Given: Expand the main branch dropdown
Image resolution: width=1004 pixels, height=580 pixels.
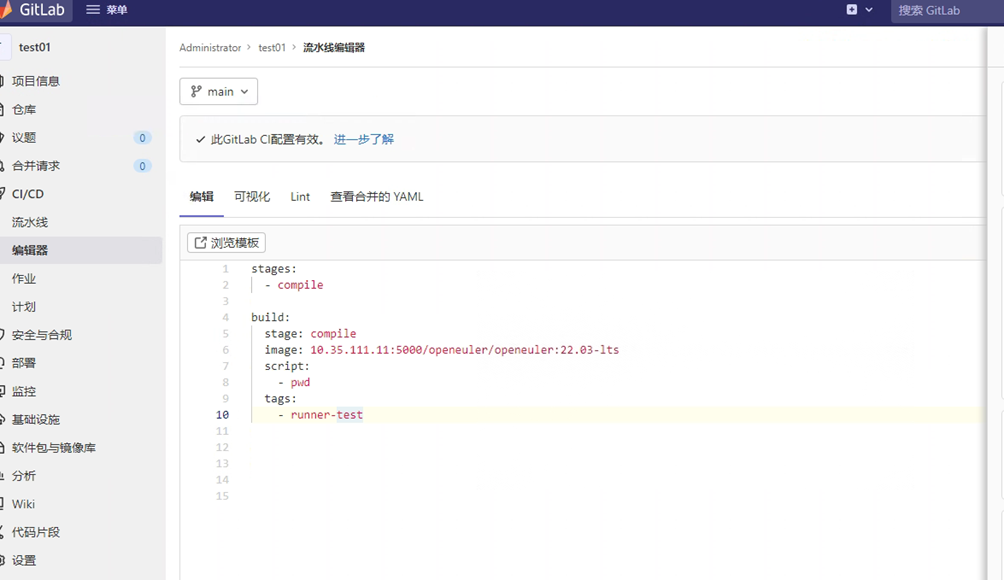Looking at the screenshot, I should pyautogui.click(x=218, y=91).
